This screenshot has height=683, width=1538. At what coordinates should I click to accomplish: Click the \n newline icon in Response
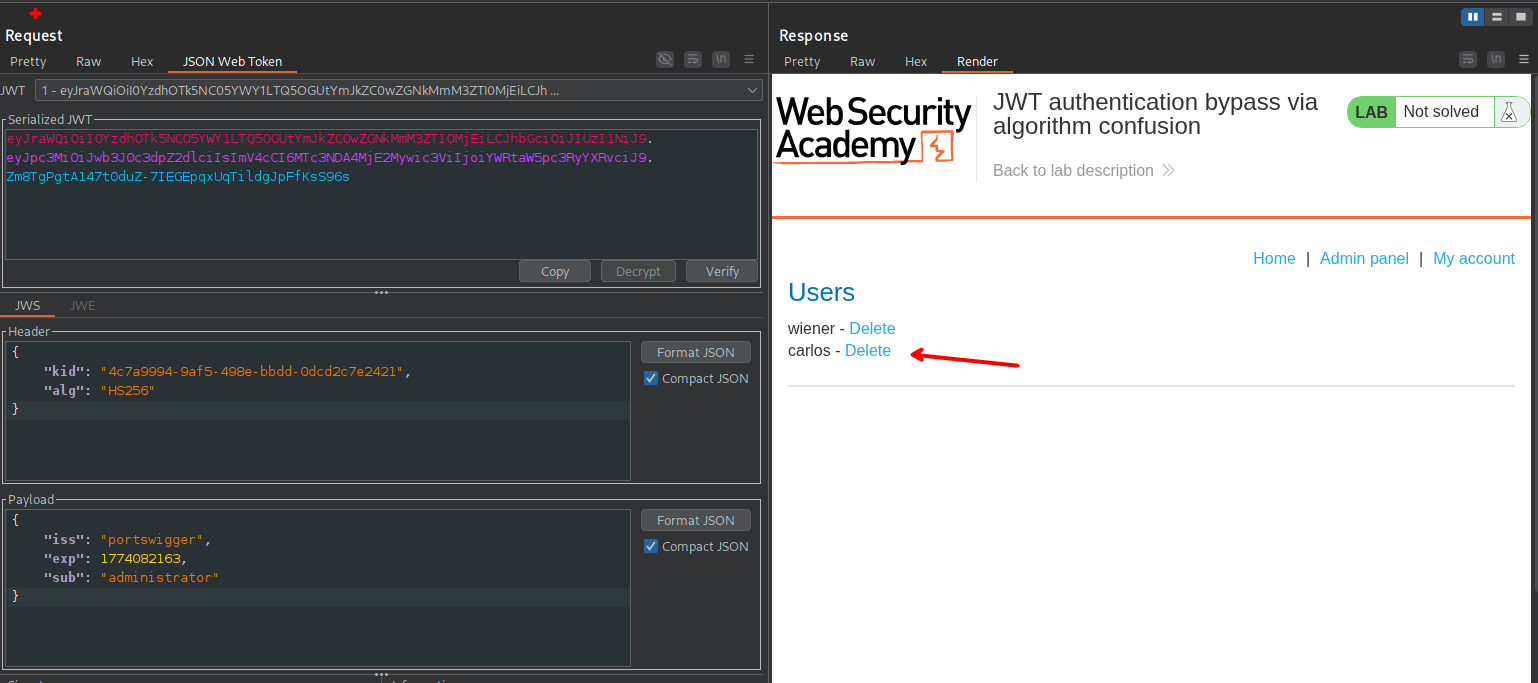point(1496,60)
